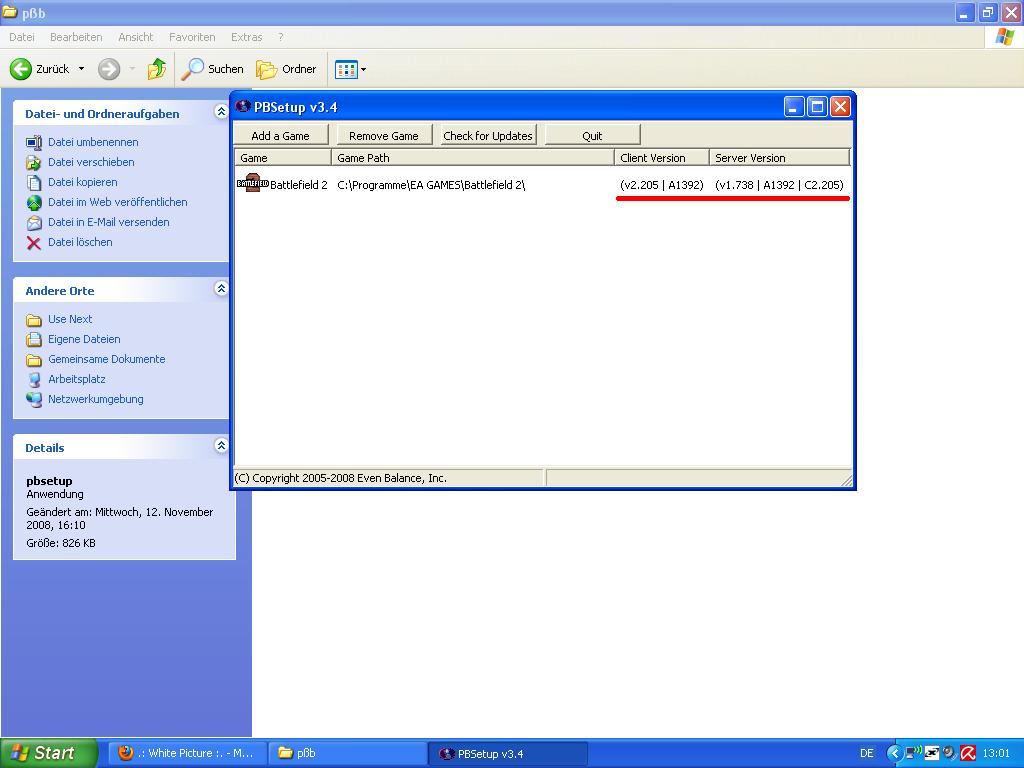Go up one folder level icon
This screenshot has height=768, width=1024.
[x=157, y=69]
